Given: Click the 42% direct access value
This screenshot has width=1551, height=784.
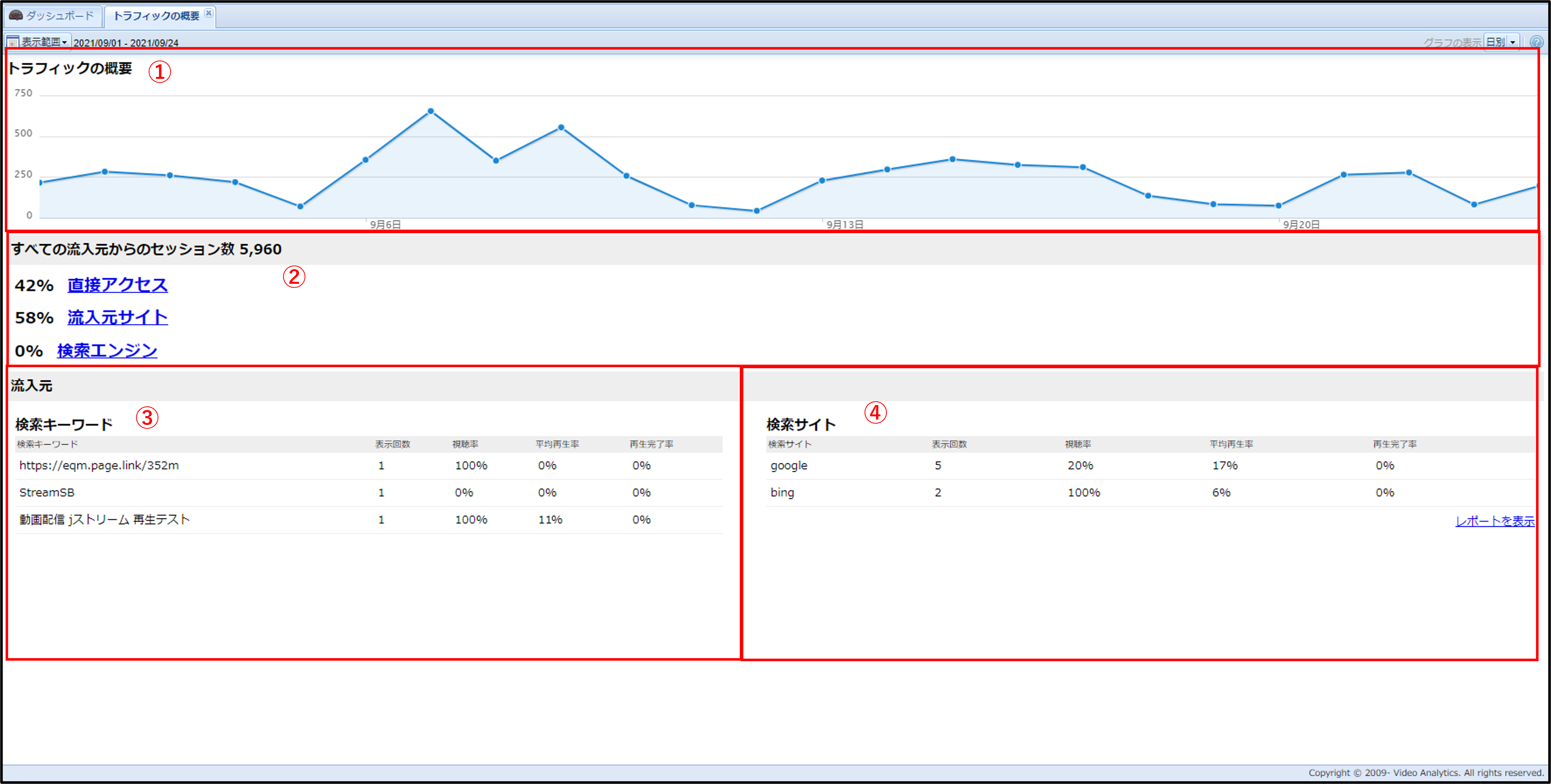Looking at the screenshot, I should pos(34,285).
